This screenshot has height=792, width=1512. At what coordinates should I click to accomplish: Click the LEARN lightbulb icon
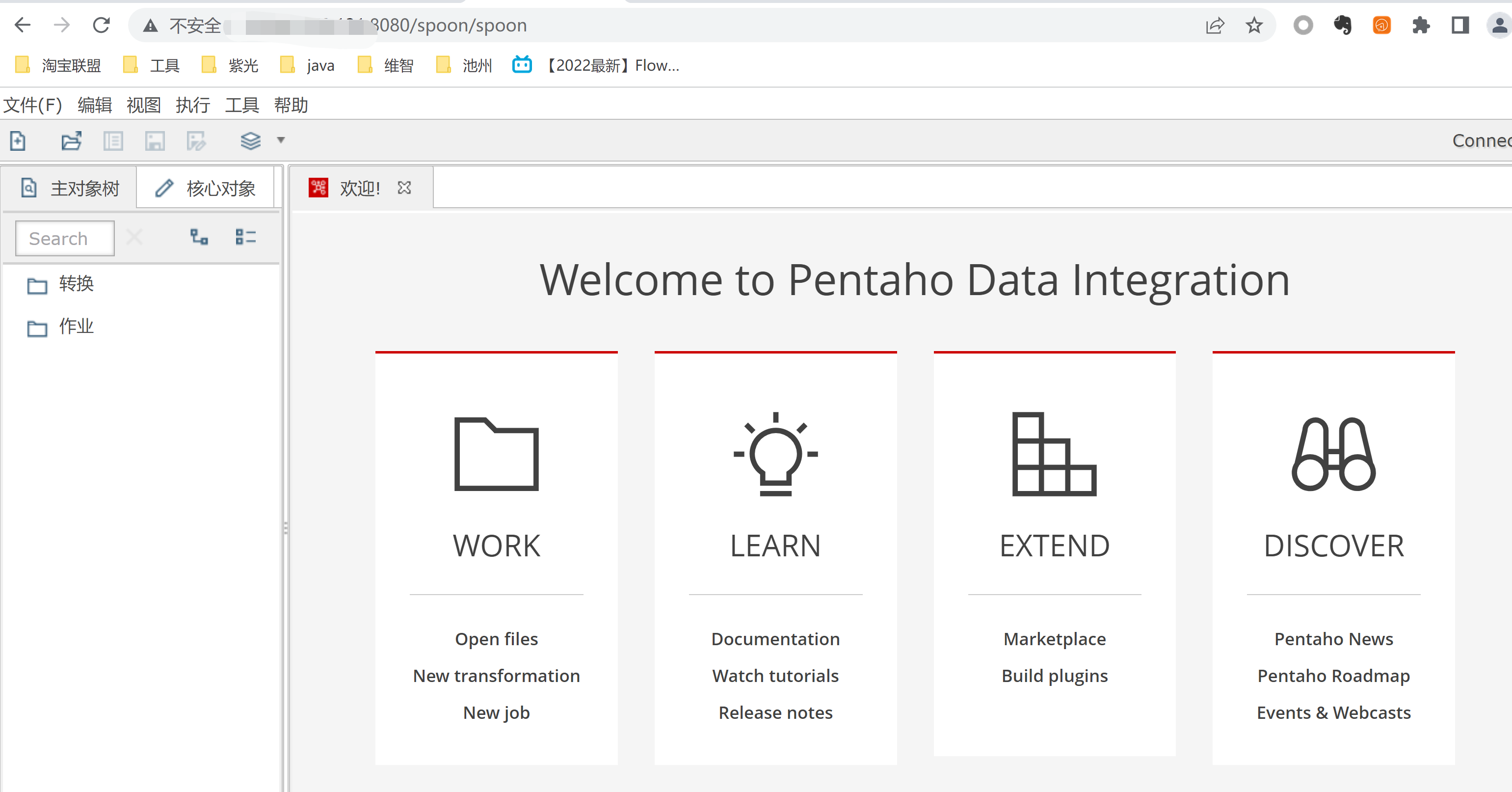pyautogui.click(x=775, y=454)
